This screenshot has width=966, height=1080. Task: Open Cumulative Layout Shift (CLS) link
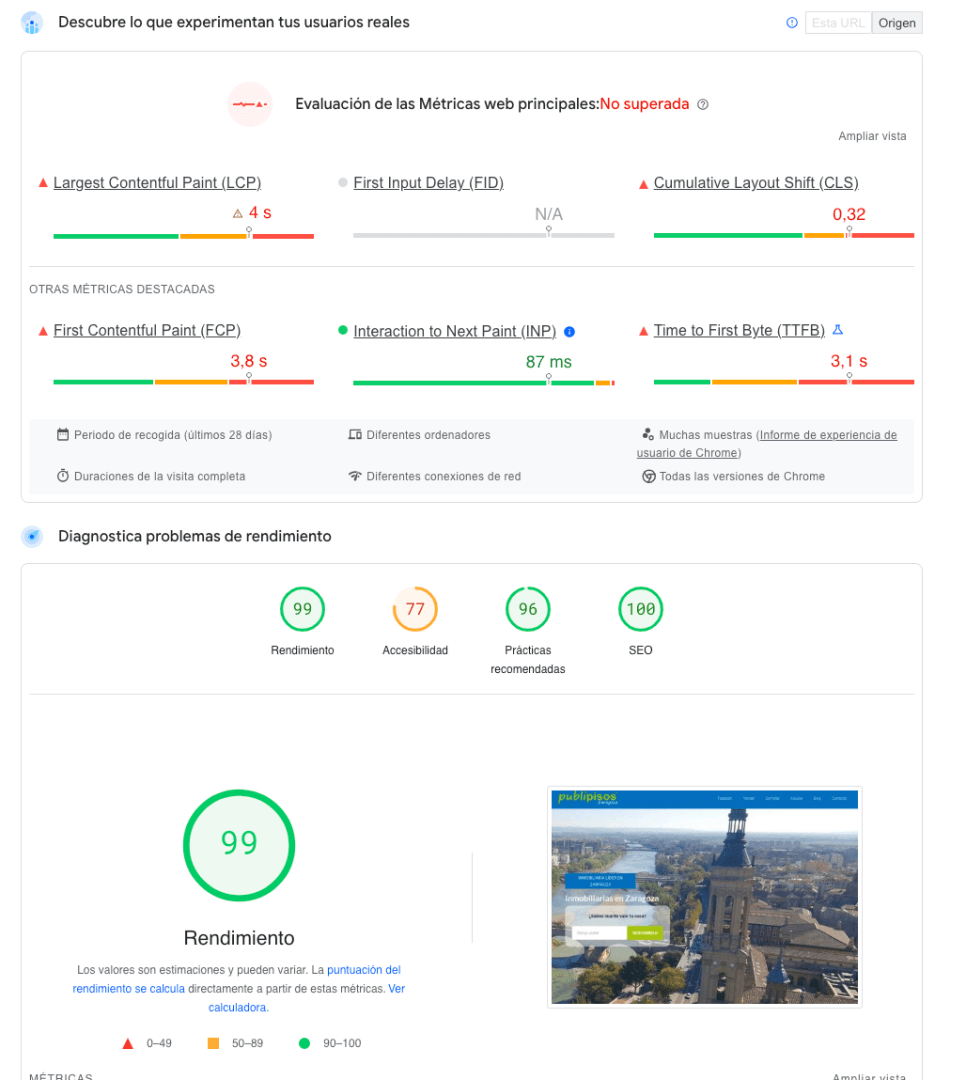tap(756, 183)
